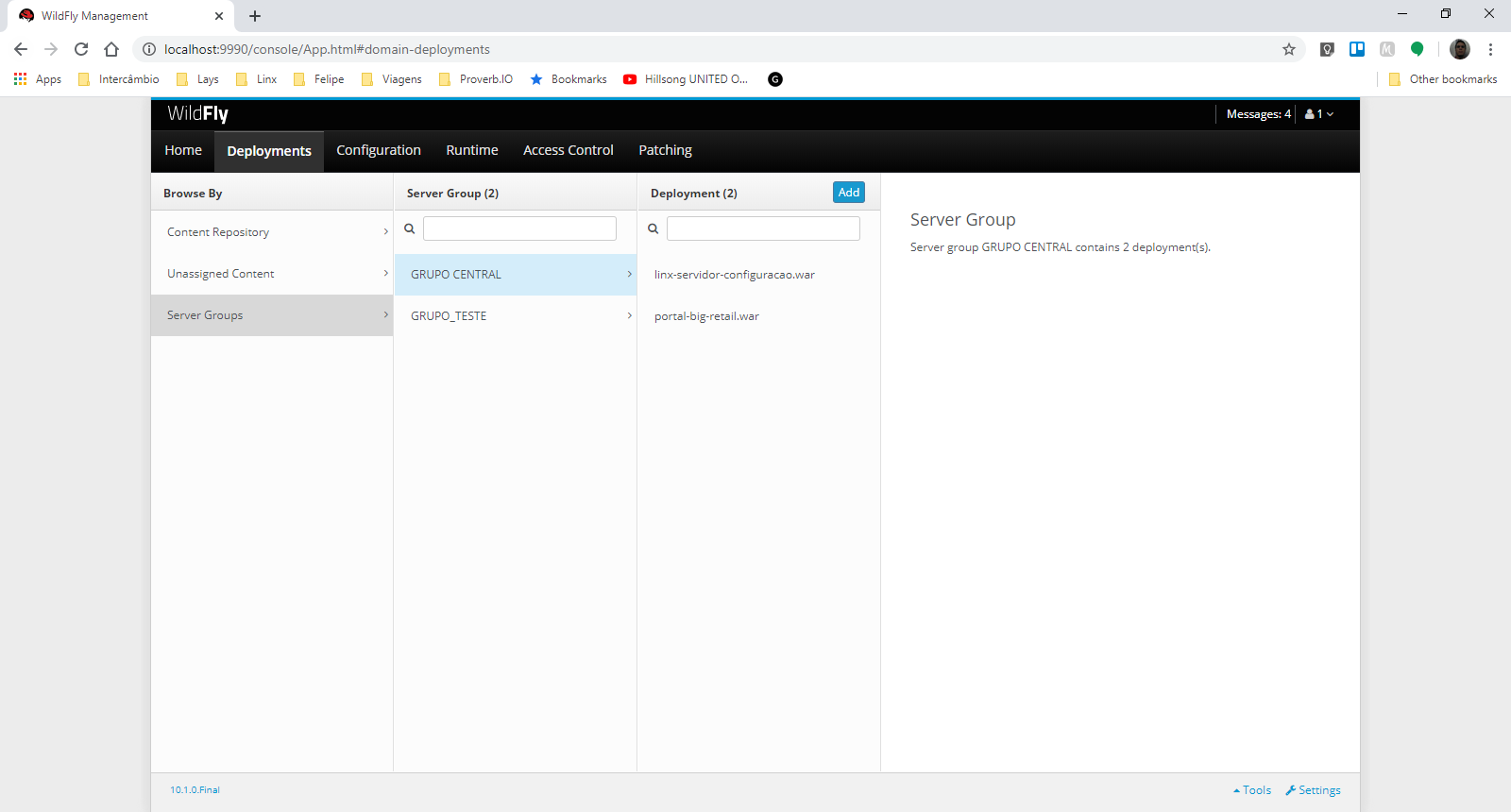The height and width of the screenshot is (812, 1511).
Task: Open the Runtime tab
Action: (x=472, y=150)
